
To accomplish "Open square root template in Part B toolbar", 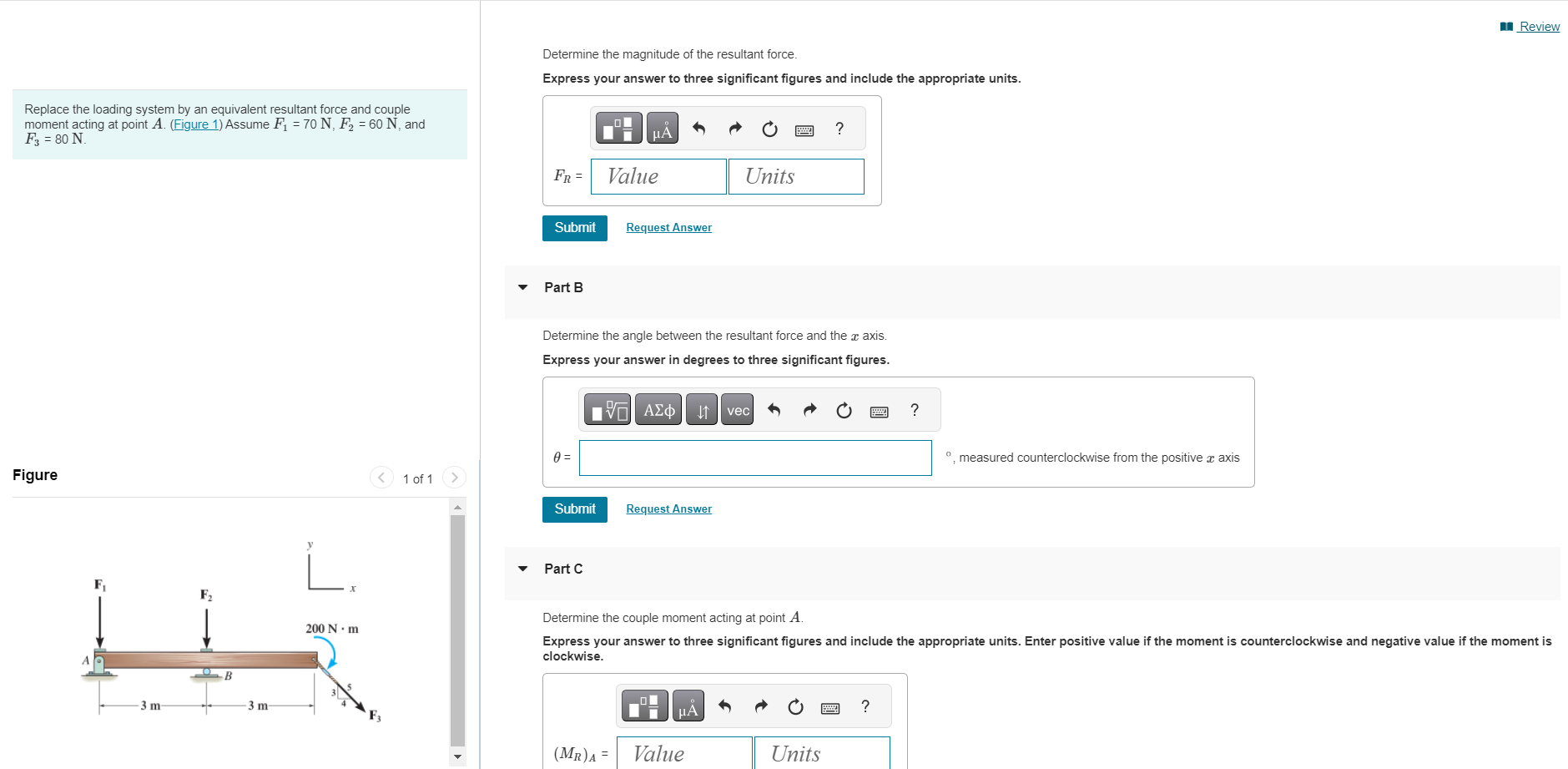I will tap(607, 409).
